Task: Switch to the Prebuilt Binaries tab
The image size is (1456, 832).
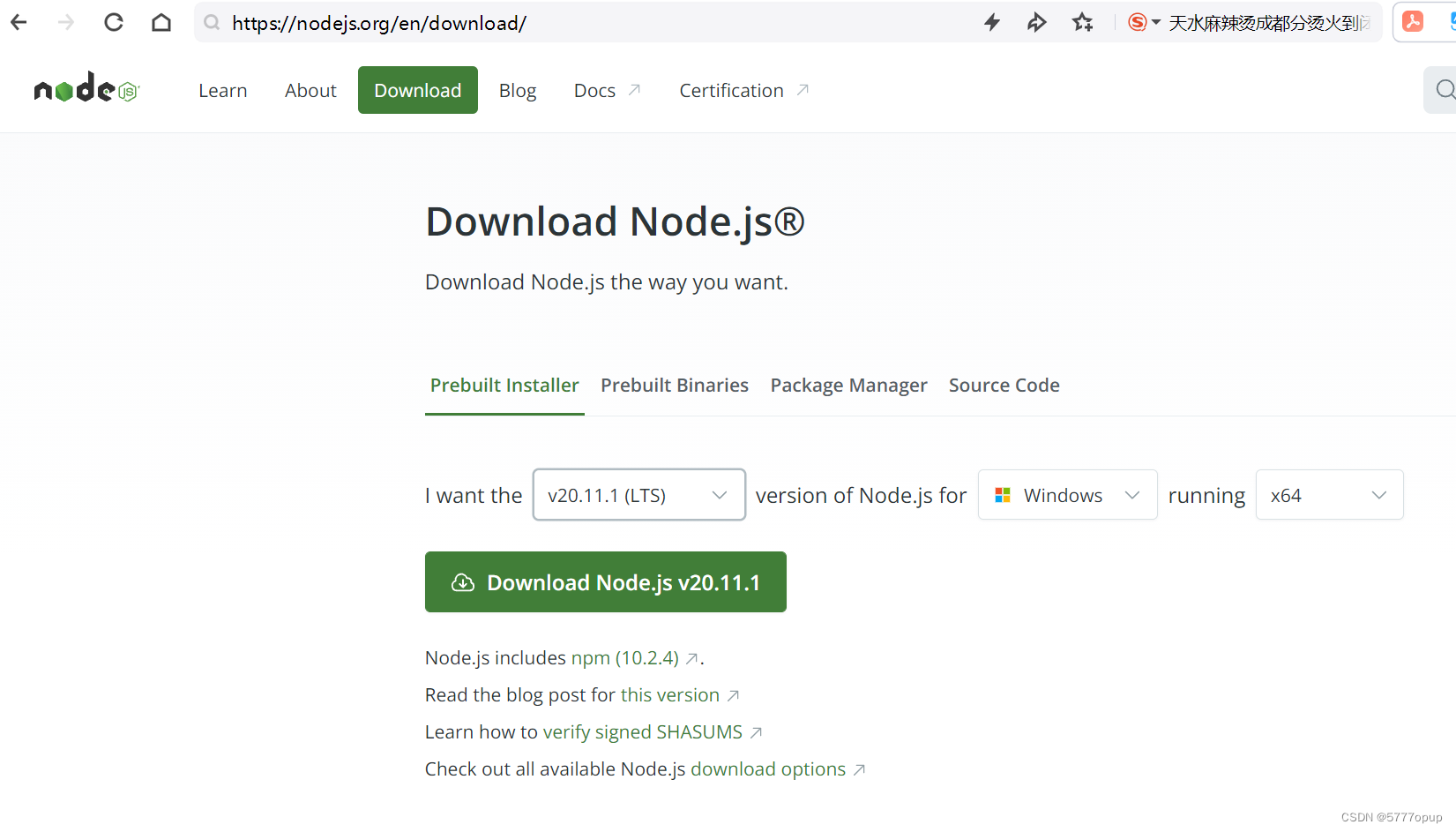Action: click(675, 386)
